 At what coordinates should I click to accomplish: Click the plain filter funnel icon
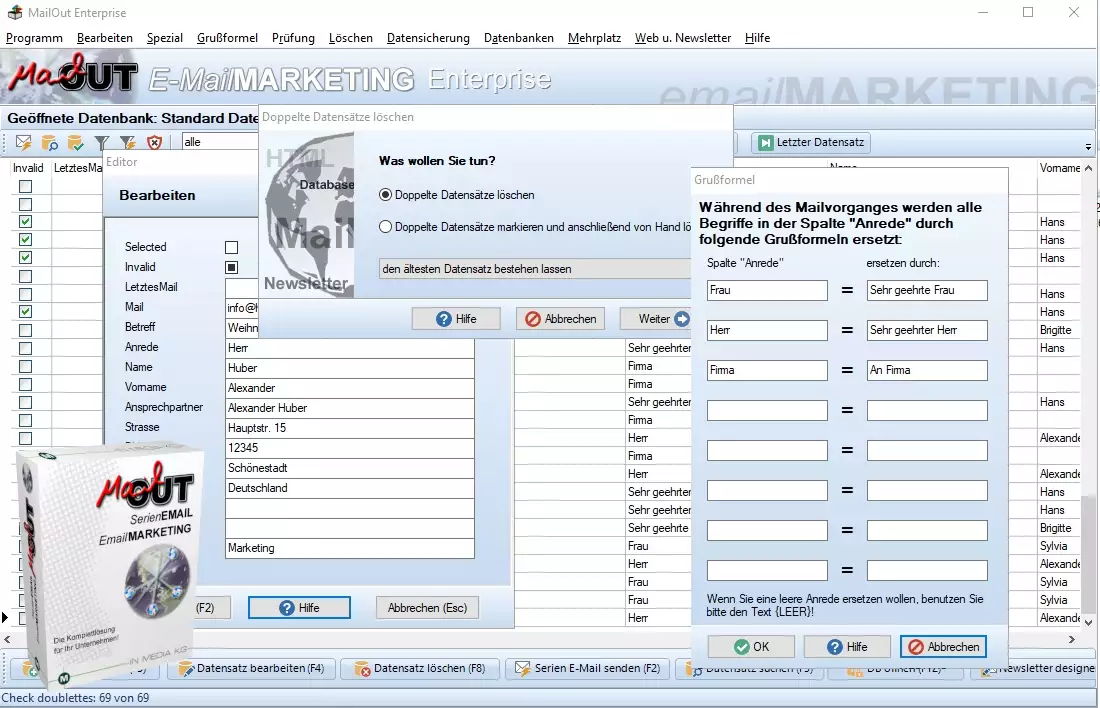pos(102,142)
